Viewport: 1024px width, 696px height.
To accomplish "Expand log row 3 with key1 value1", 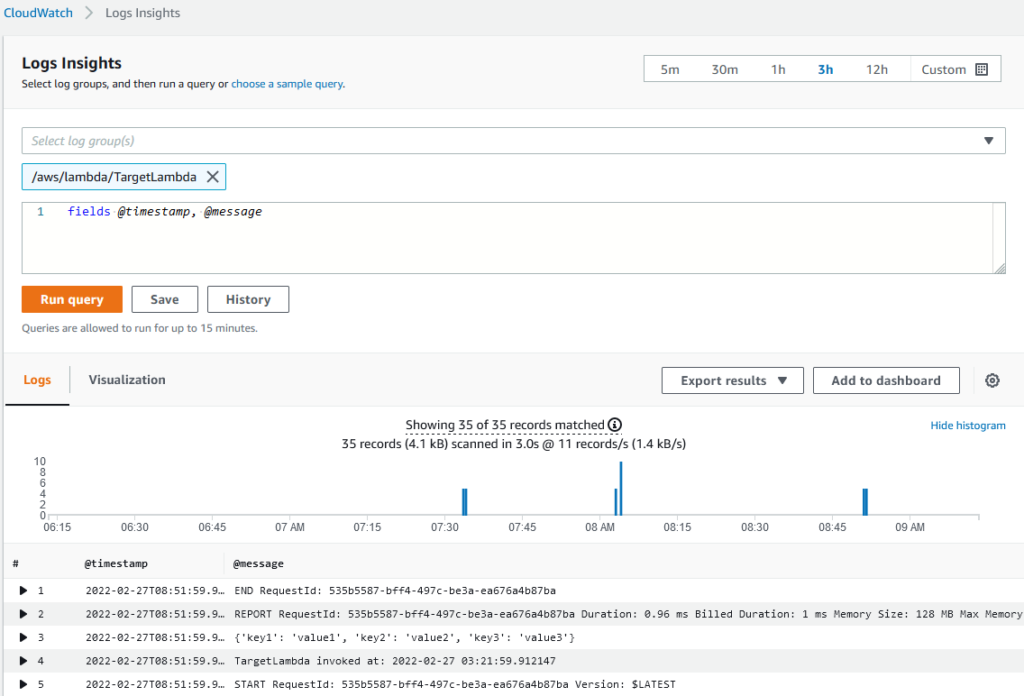I will point(24,637).
